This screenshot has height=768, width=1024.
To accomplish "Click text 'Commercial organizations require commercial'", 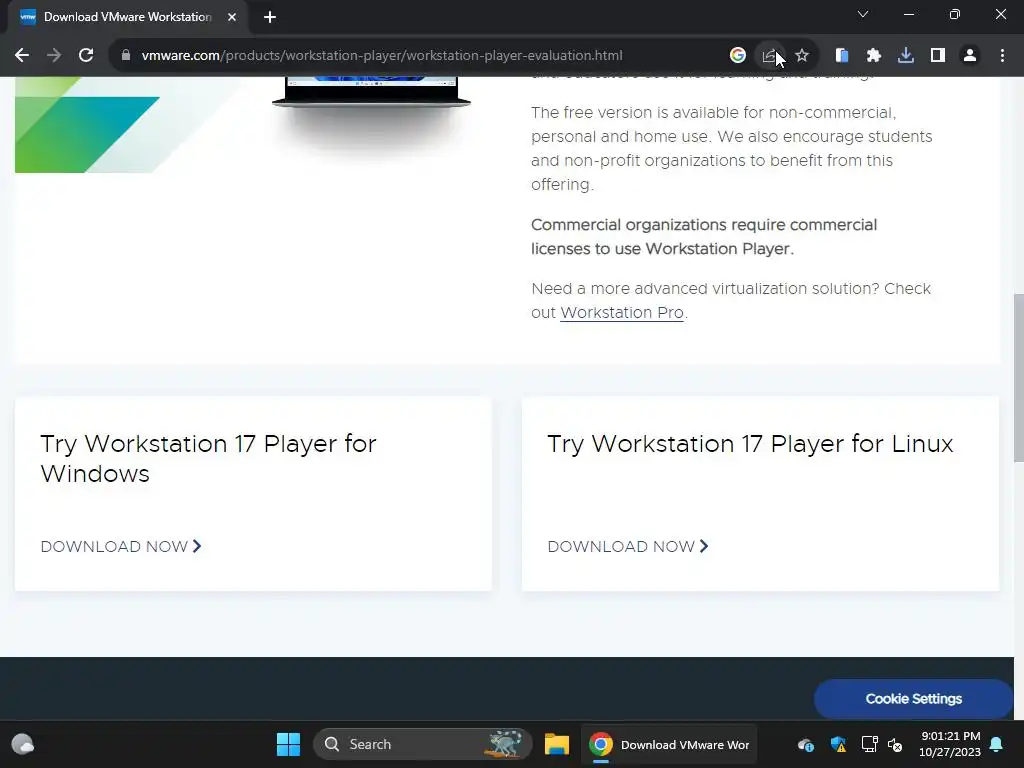I will click(x=704, y=225).
